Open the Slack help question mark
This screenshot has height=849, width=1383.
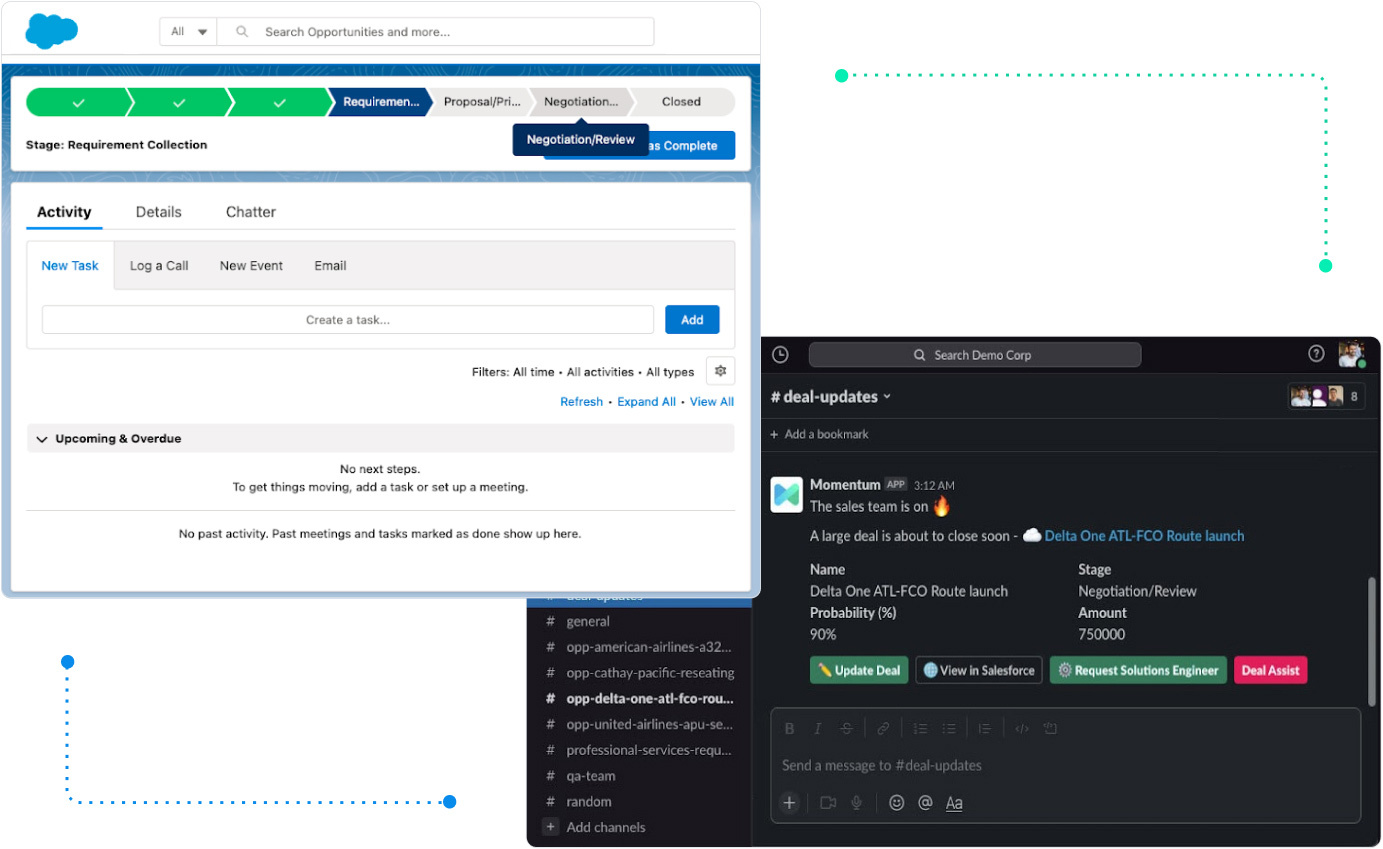click(1316, 353)
